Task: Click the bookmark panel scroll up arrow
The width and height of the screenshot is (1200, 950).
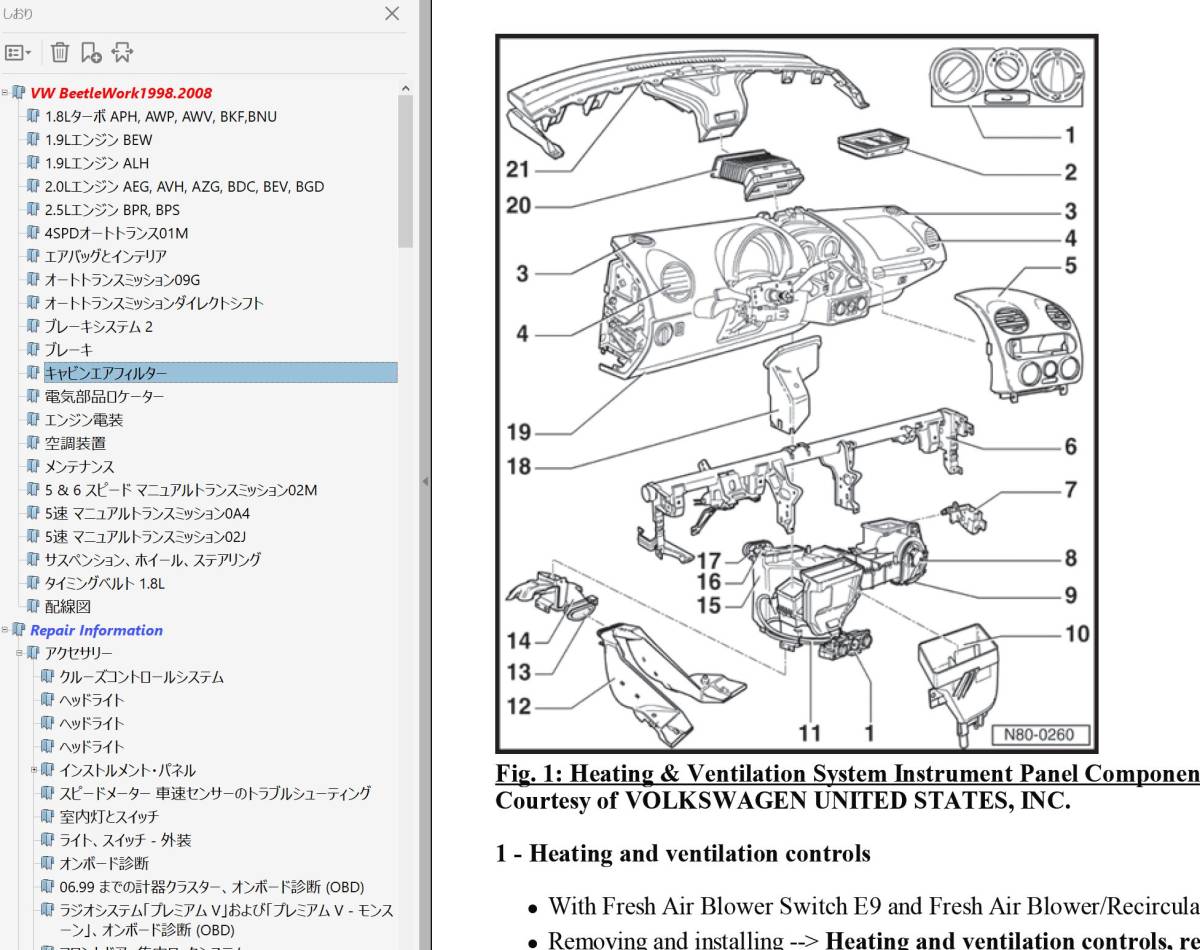Action: pyautogui.click(x=405, y=88)
